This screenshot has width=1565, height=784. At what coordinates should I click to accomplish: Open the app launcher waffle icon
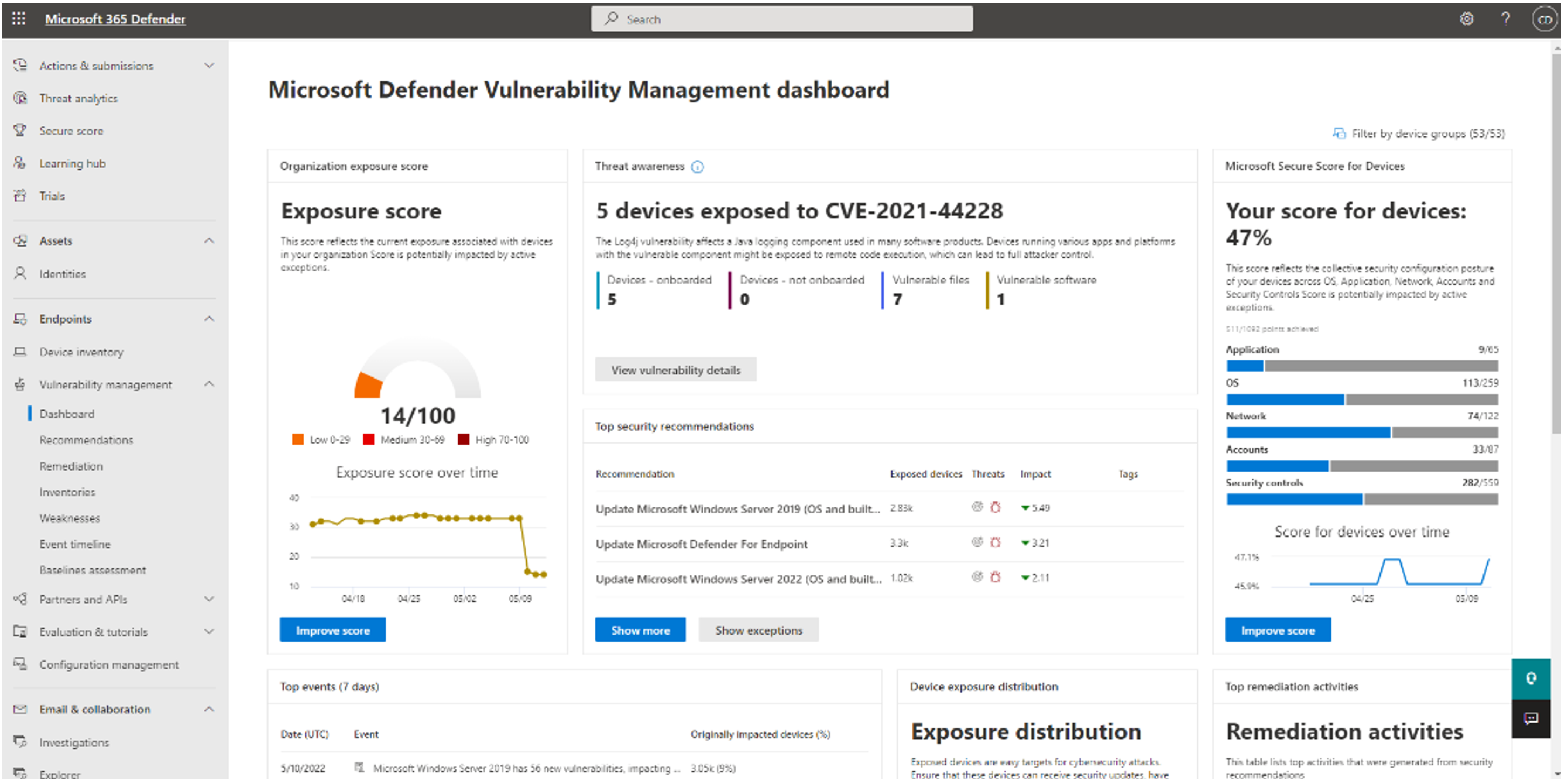[x=19, y=19]
